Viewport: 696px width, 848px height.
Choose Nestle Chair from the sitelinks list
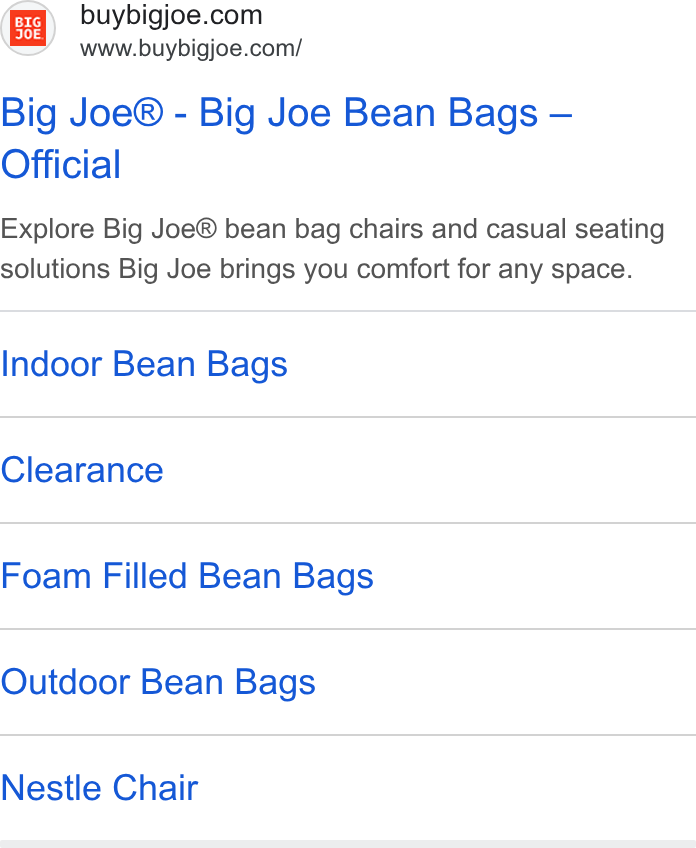pyautogui.click(x=348, y=787)
